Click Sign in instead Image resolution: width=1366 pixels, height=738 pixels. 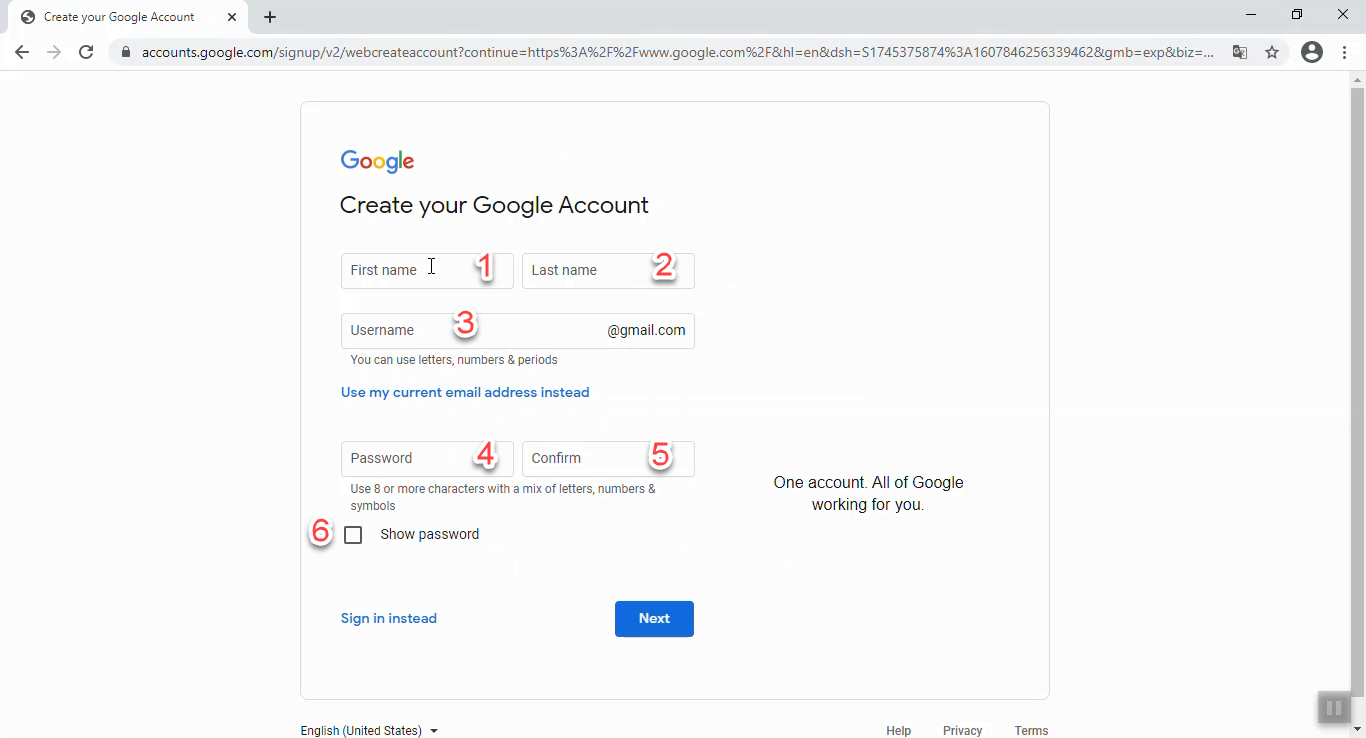coord(388,618)
